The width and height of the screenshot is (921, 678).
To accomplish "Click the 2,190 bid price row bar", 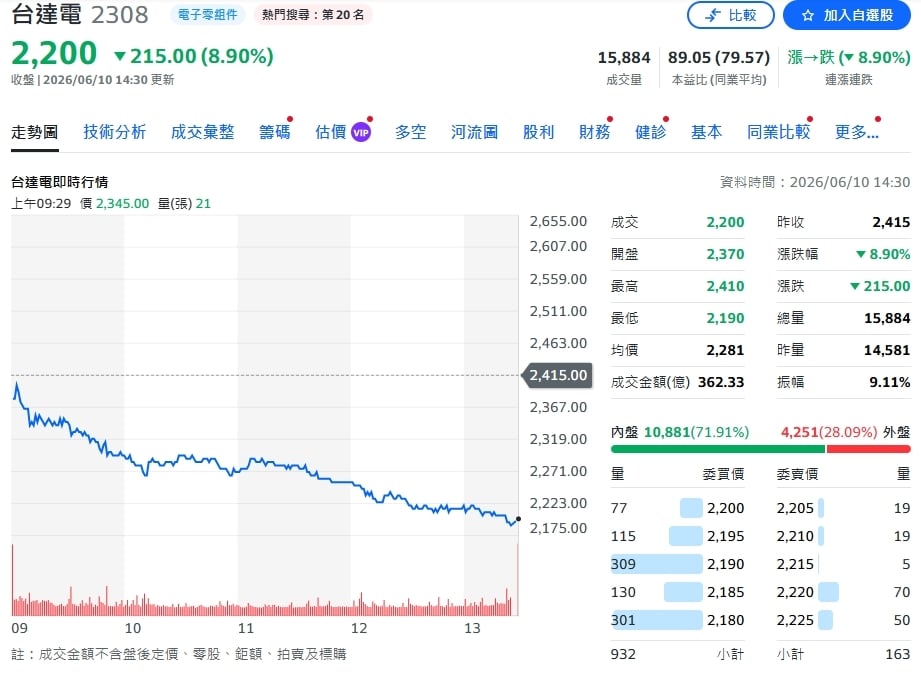I will click(657, 564).
